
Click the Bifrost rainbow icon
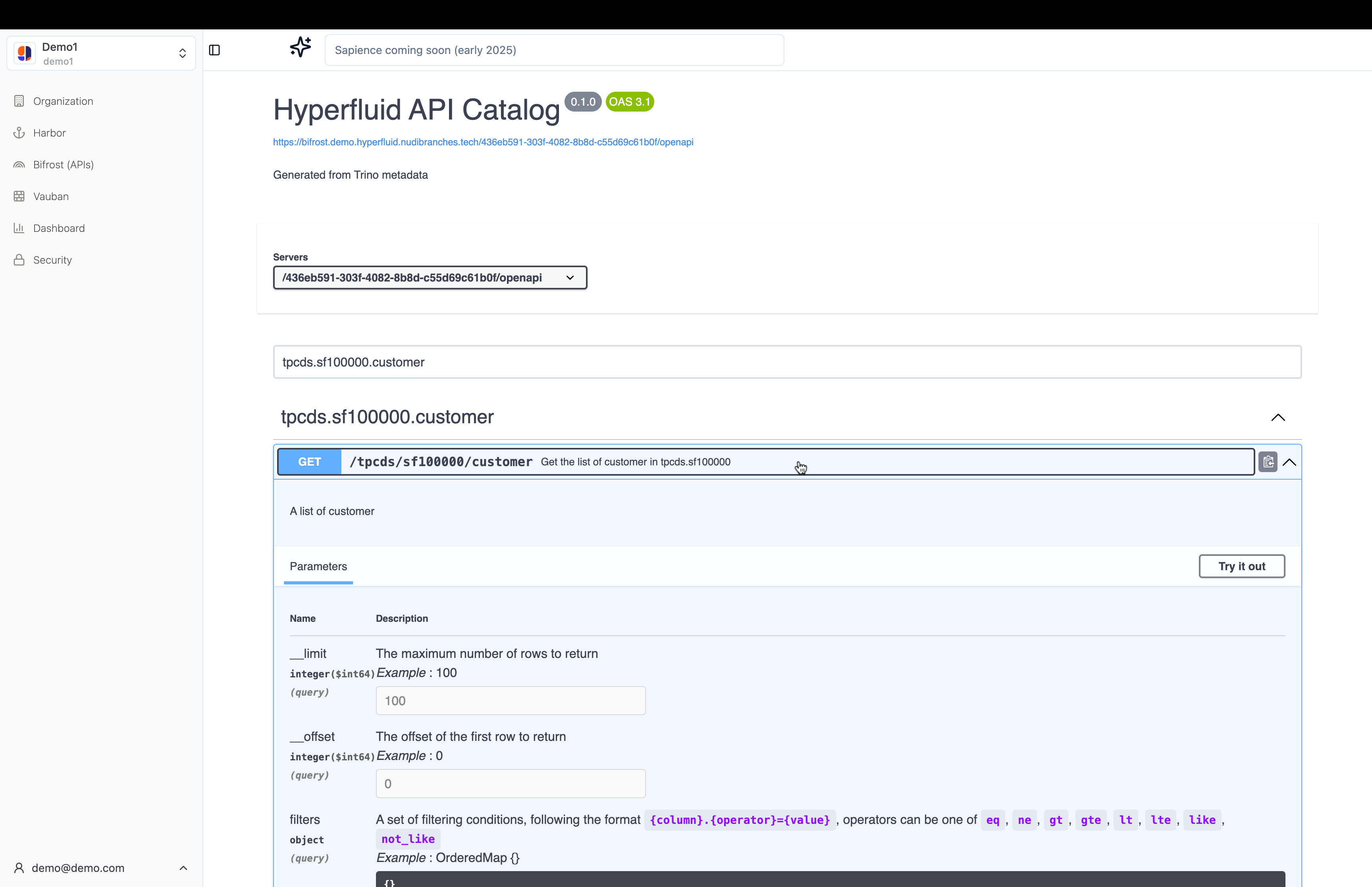(x=19, y=165)
